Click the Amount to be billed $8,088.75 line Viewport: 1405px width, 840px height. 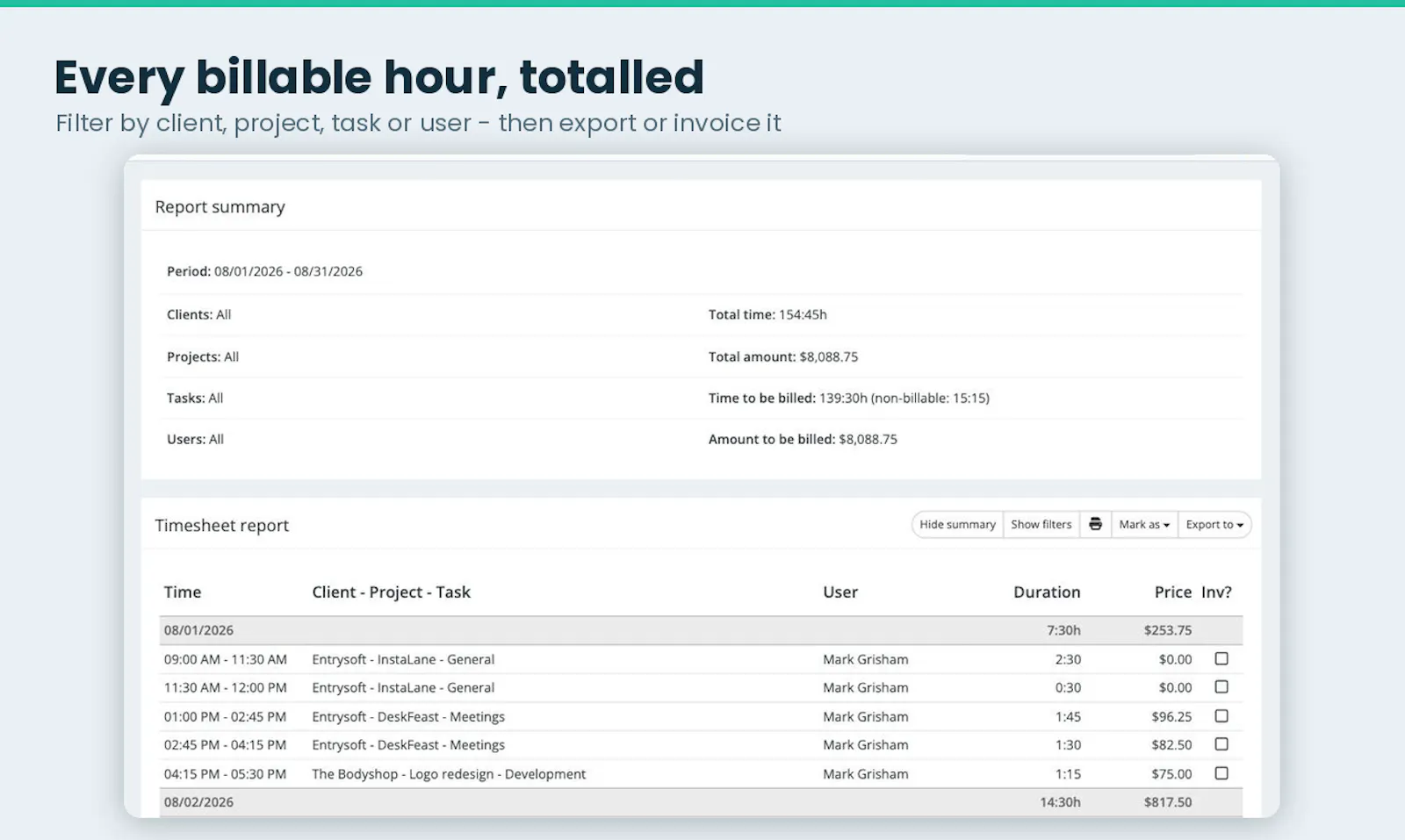[x=803, y=439]
